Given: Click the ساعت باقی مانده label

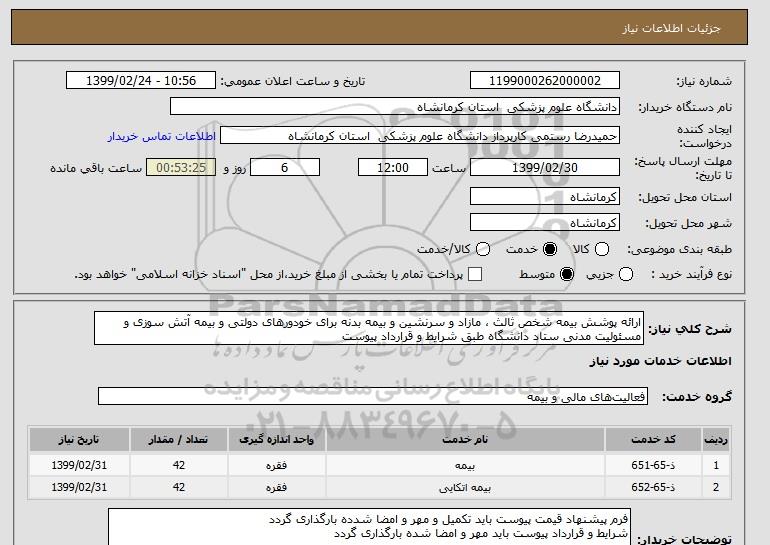Looking at the screenshot, I should [96, 168].
